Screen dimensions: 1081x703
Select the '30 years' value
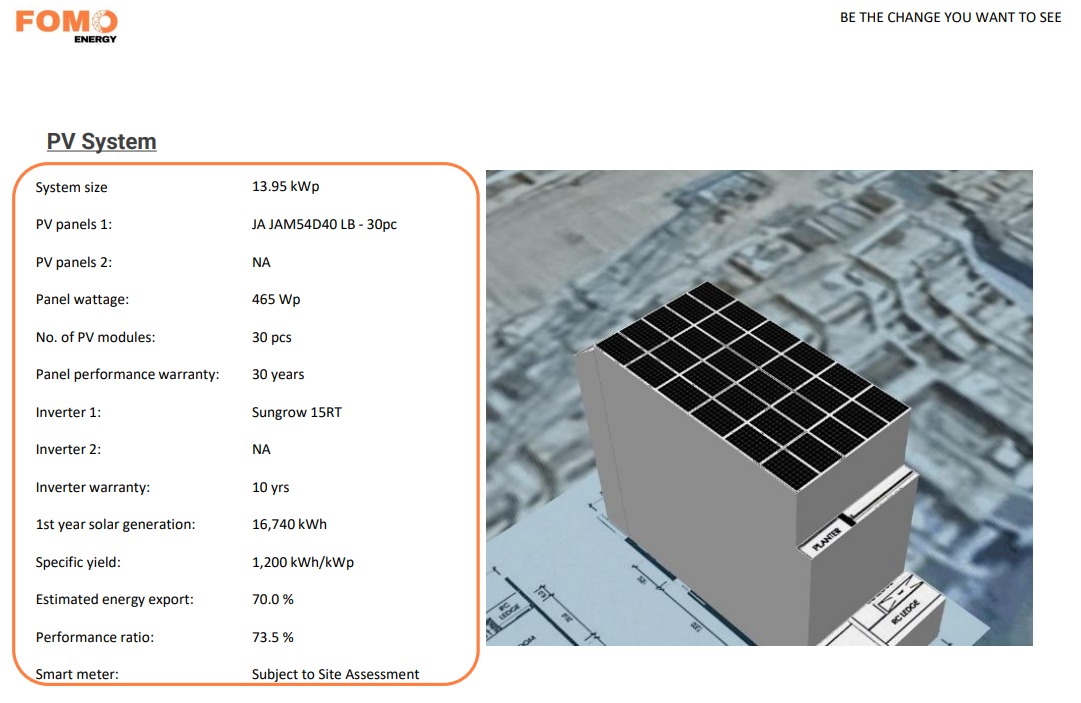(278, 375)
